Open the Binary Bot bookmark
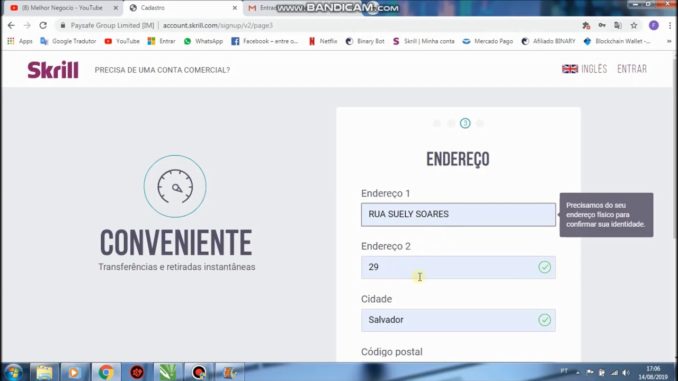The width and height of the screenshot is (678, 381). [365, 41]
